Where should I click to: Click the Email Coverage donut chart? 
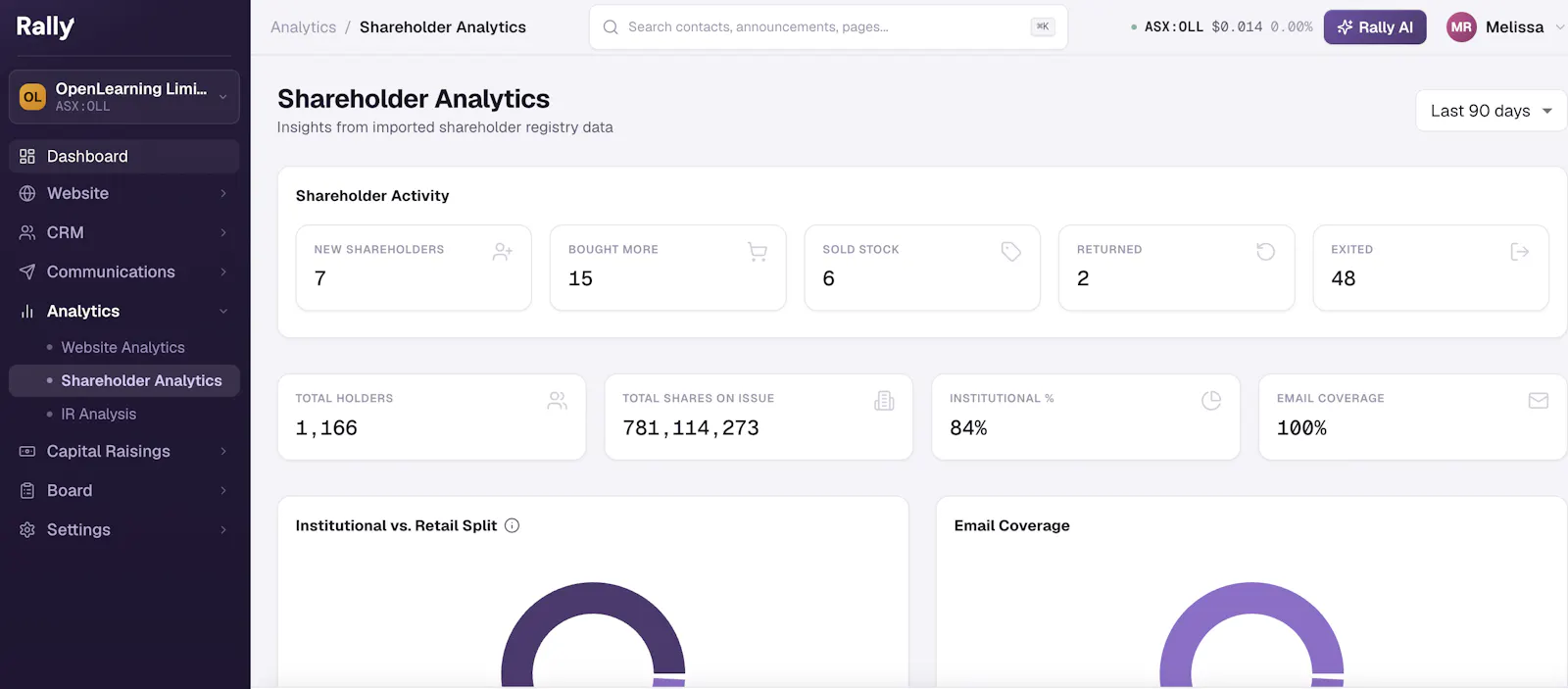tap(1251, 635)
